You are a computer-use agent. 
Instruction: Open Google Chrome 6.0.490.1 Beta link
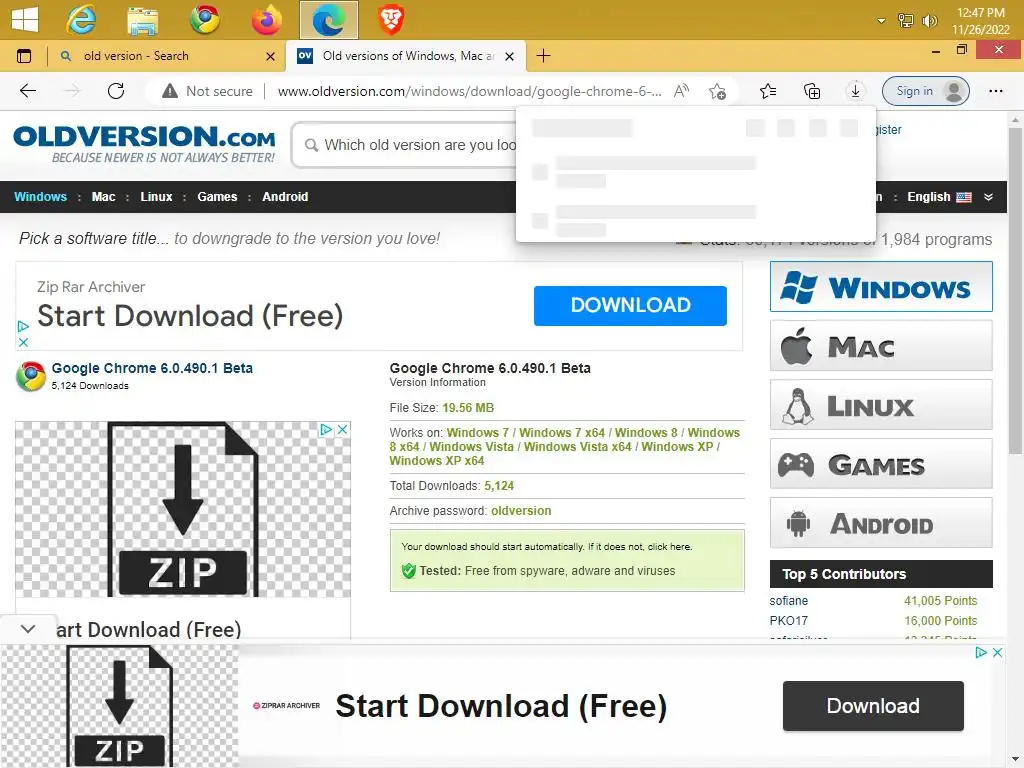pos(152,368)
